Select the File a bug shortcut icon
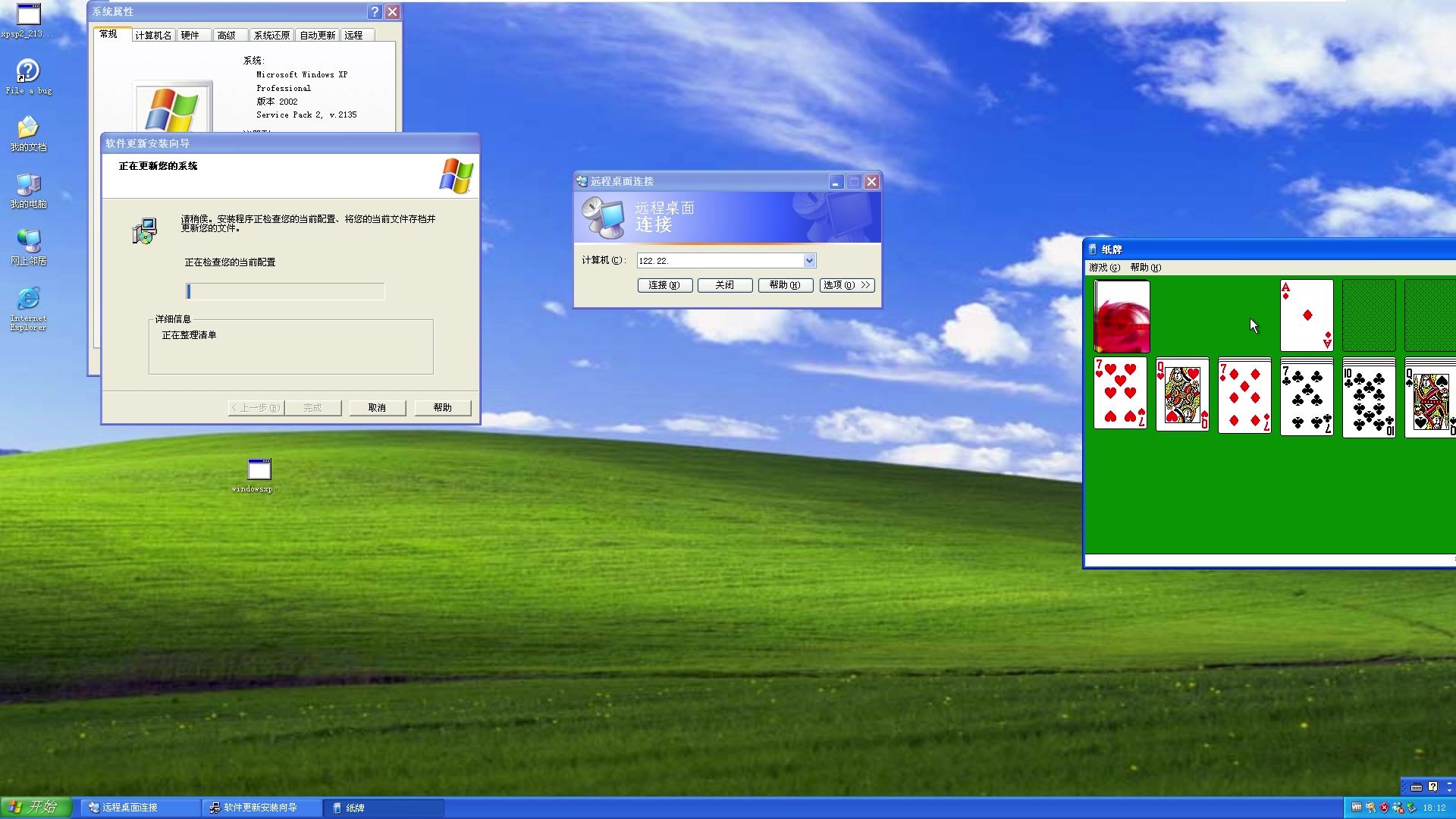The width and height of the screenshot is (1456, 819). click(x=28, y=77)
